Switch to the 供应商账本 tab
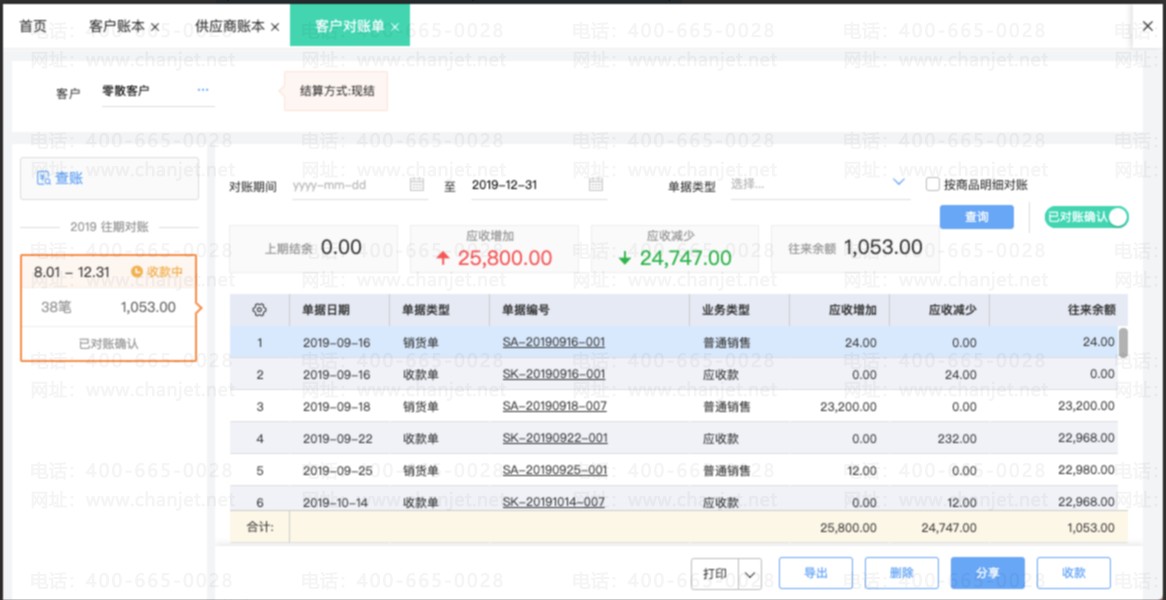 coord(229,27)
